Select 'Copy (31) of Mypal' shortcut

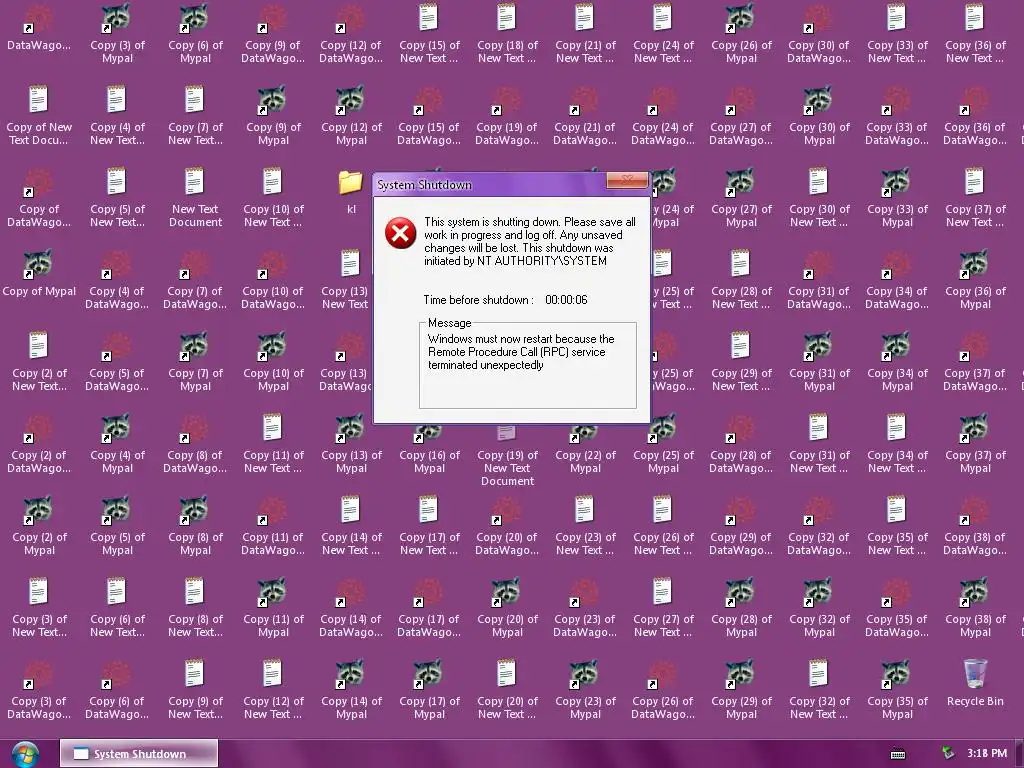pos(819,361)
